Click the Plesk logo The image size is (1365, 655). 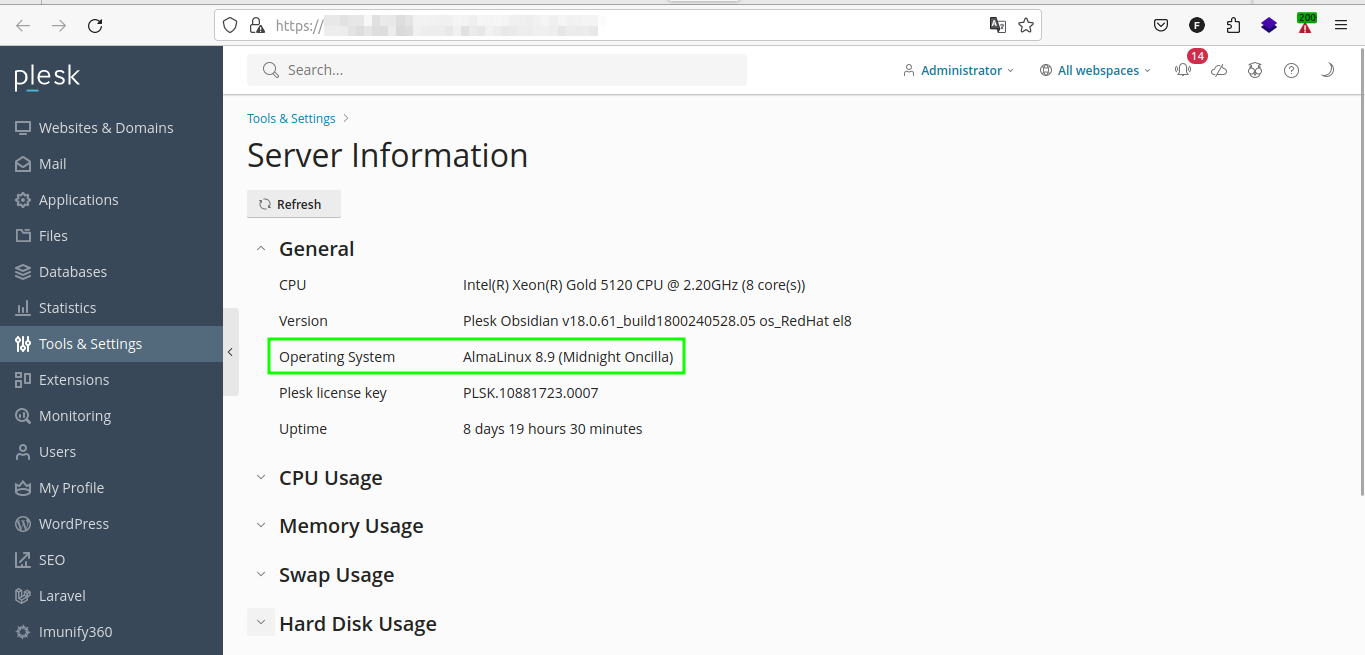point(47,77)
